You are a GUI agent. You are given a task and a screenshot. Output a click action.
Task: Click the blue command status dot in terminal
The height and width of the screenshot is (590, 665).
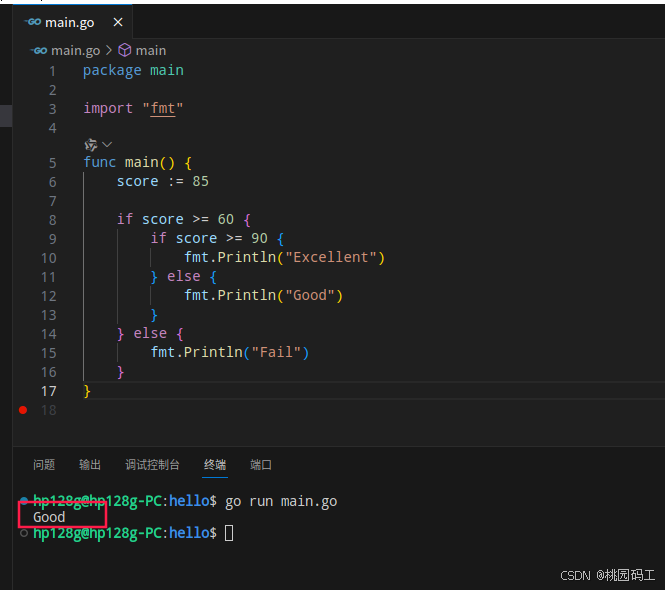(24, 501)
